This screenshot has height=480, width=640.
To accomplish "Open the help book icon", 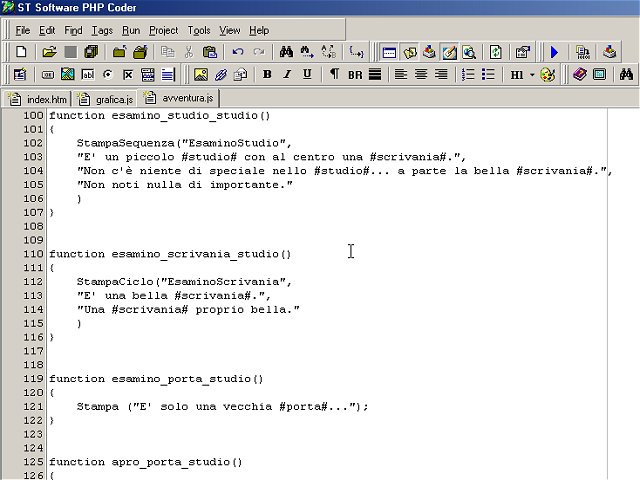I will [580, 74].
